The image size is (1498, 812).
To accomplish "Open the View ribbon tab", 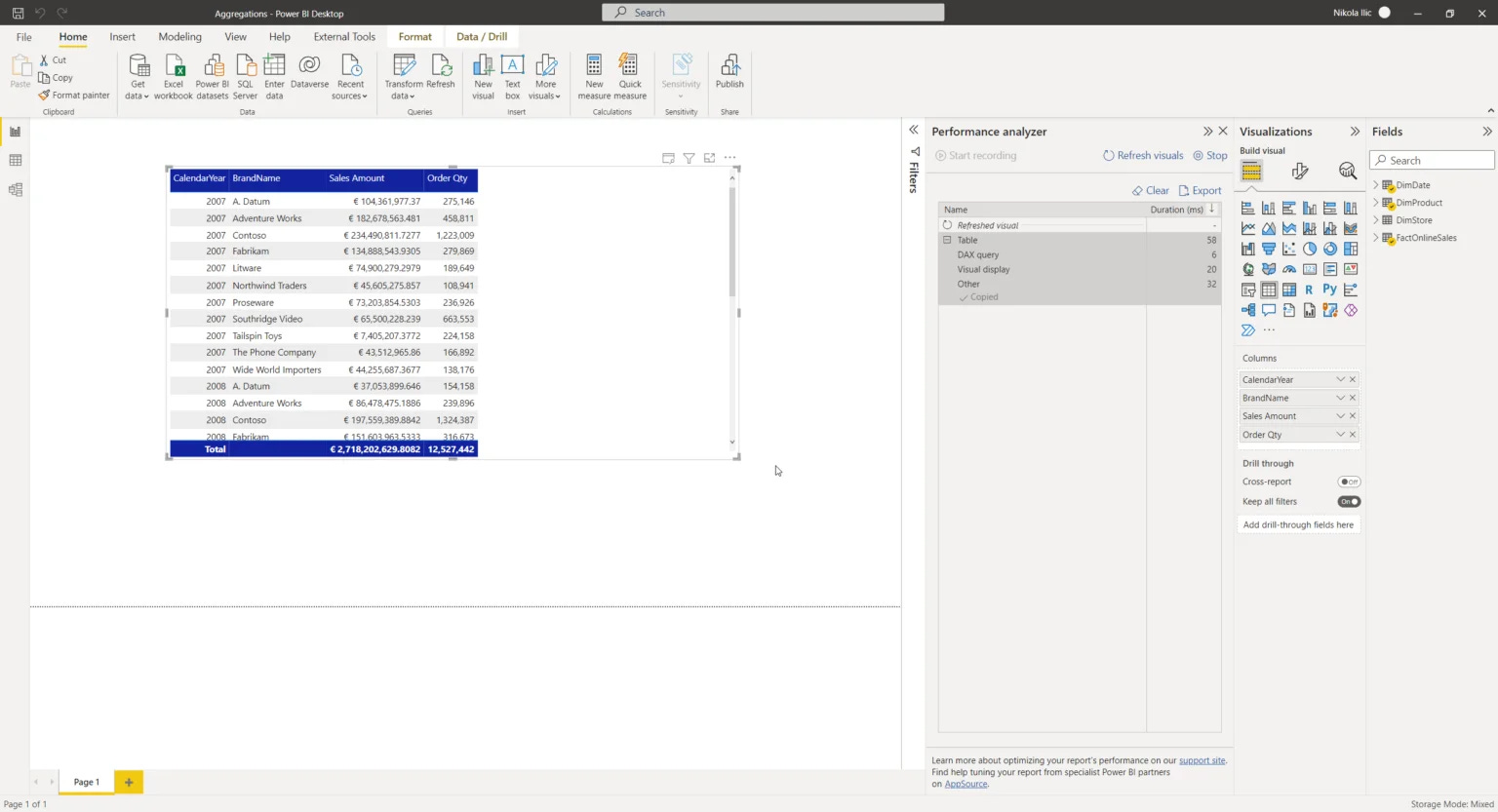I will [235, 37].
